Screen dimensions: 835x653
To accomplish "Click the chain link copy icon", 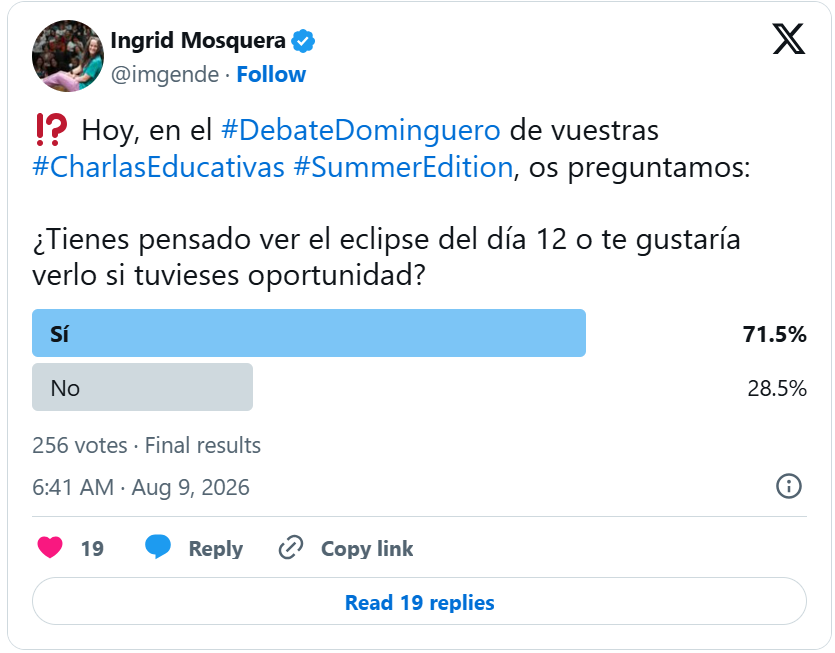I will pyautogui.click(x=291, y=548).
